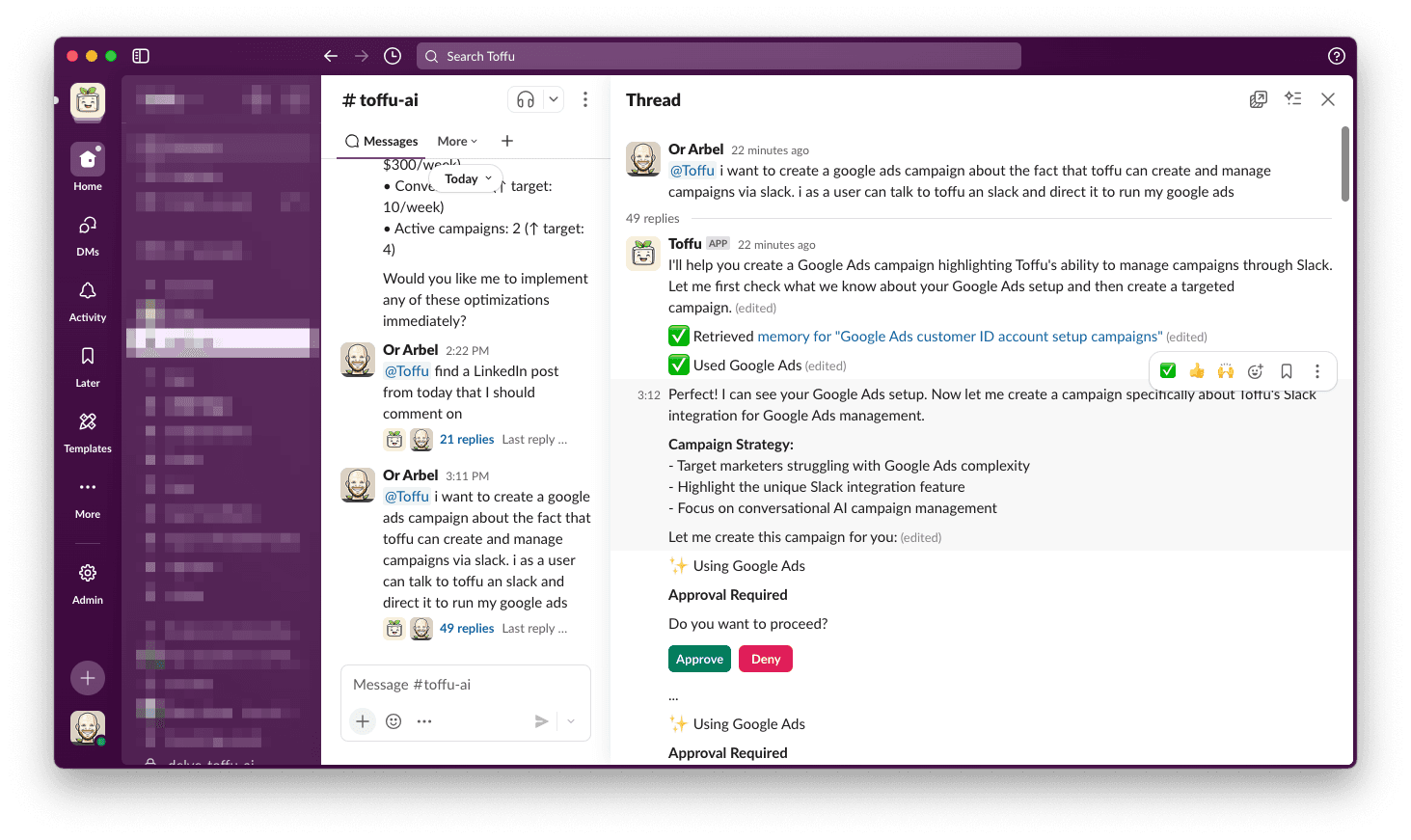Go back with the left arrow
Image resolution: width=1411 pixels, height=840 pixels.
pos(331,56)
